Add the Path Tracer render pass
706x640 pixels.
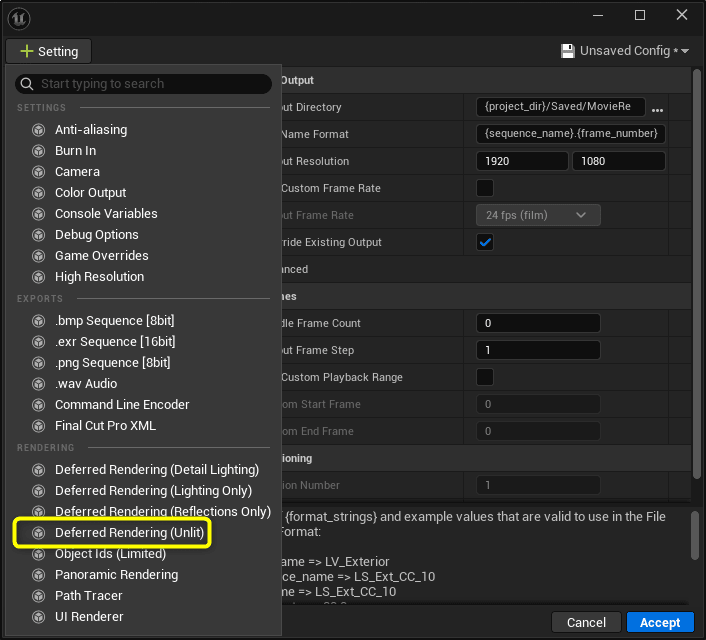pyautogui.click(x=89, y=596)
